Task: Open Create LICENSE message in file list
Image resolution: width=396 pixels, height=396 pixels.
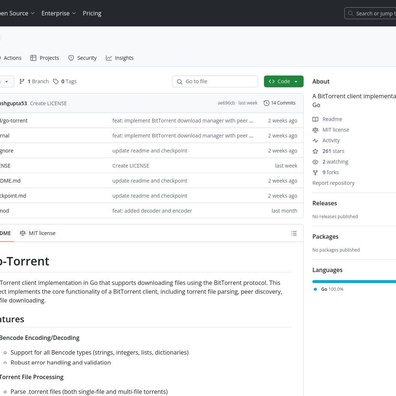Action: [x=131, y=166]
